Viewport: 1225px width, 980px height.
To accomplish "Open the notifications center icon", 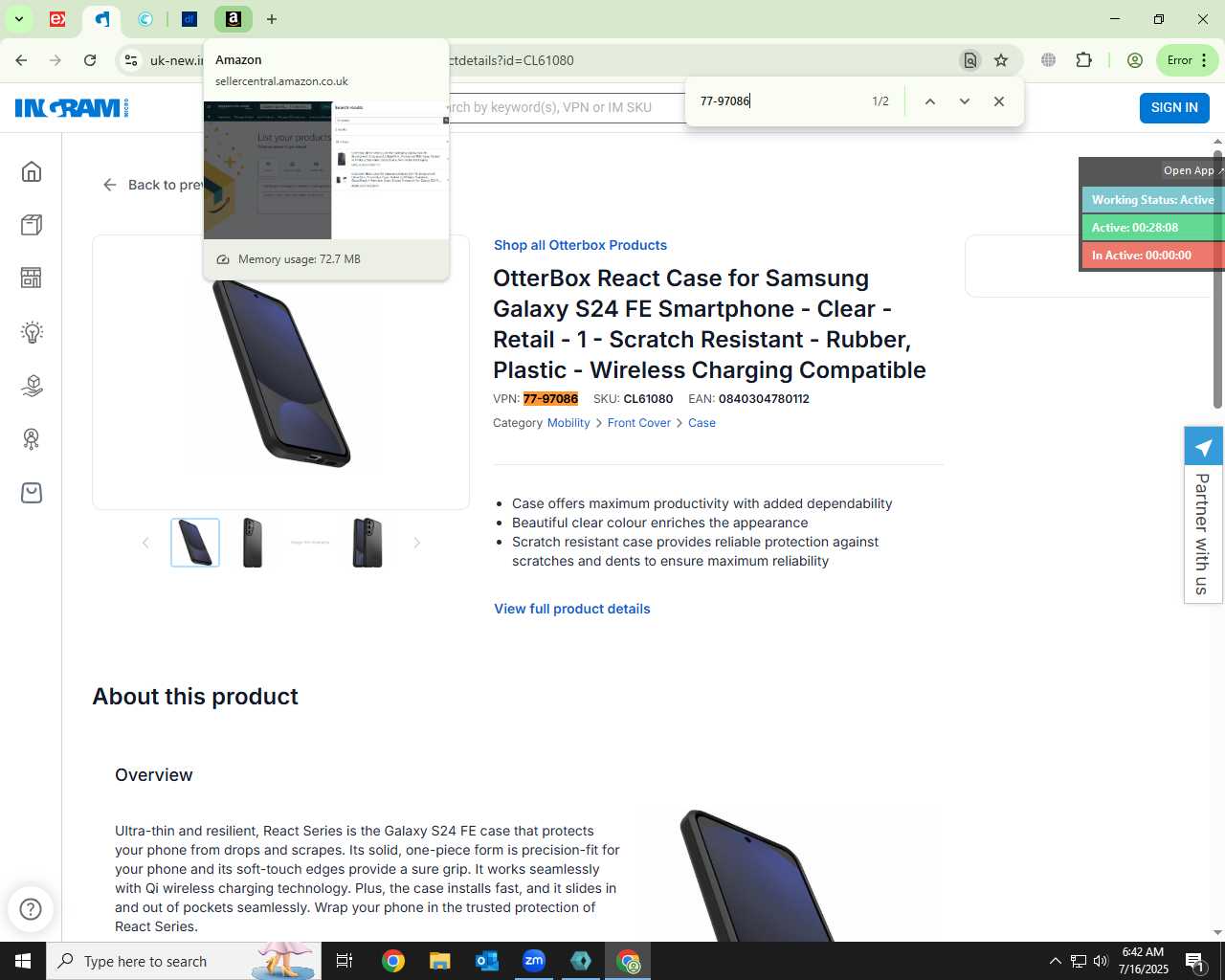I will pos(1194,961).
